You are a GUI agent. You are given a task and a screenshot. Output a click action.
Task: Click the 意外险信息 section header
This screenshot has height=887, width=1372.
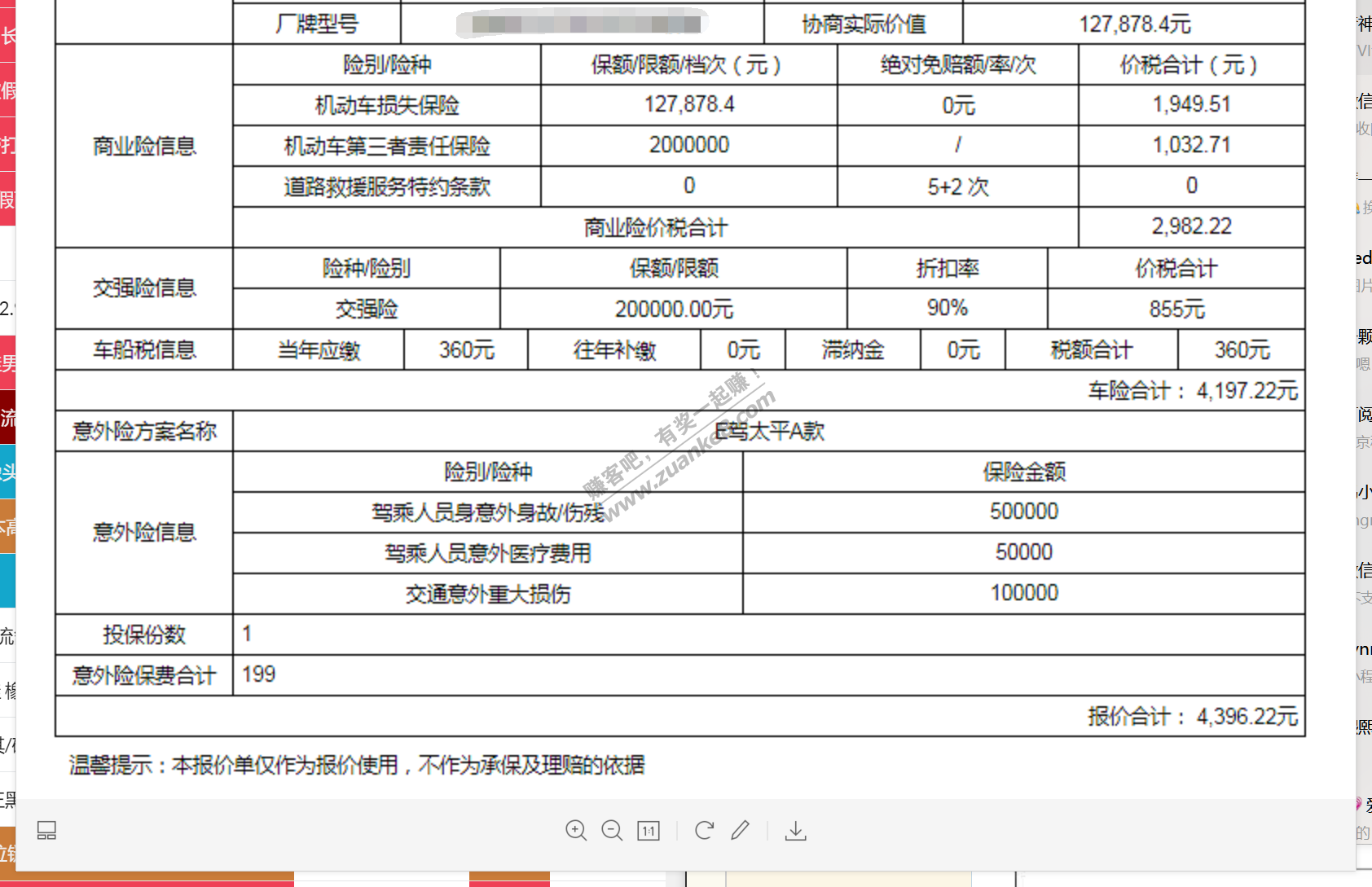[x=144, y=532]
